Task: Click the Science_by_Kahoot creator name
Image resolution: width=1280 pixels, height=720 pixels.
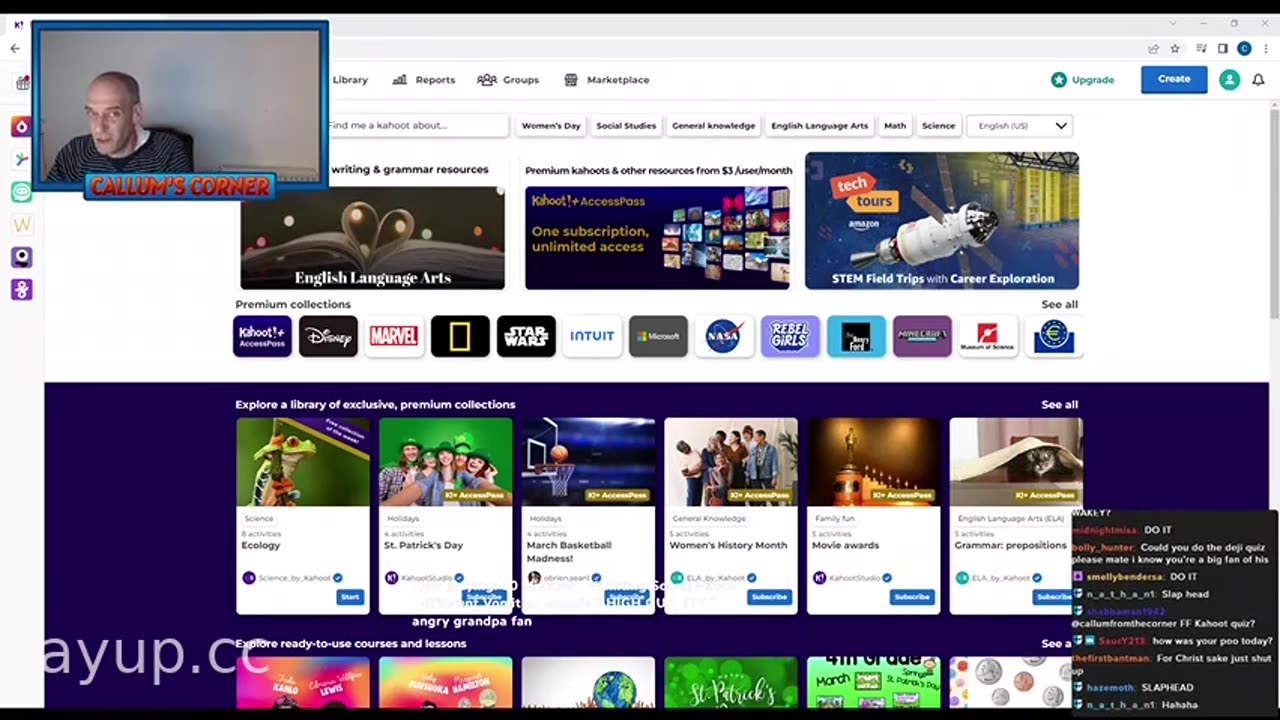Action: [x=294, y=578]
